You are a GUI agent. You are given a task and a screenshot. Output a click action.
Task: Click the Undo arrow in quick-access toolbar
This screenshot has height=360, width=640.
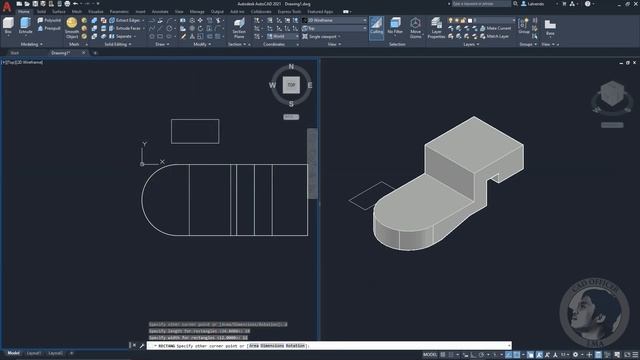[76, 4]
